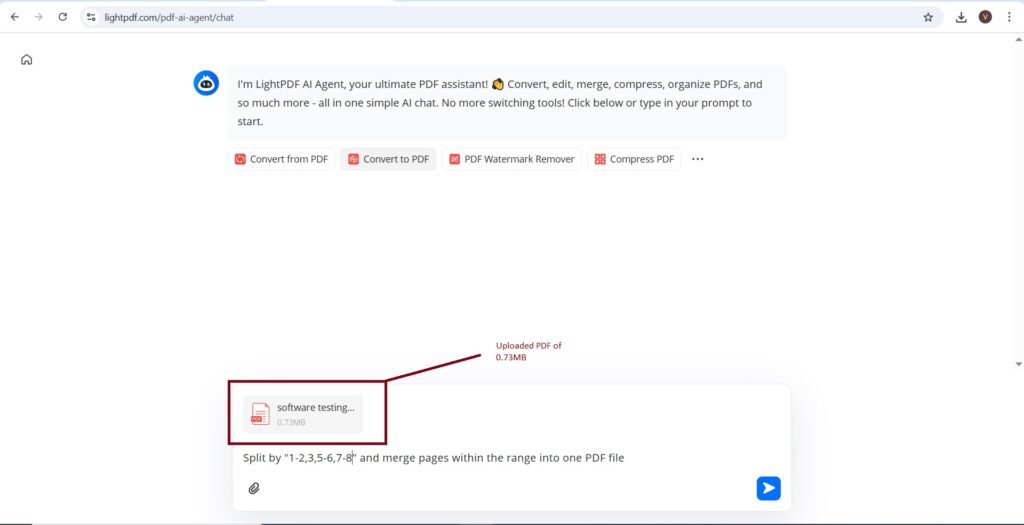View site information icon in address bar
This screenshot has height=525, width=1024.
(x=91, y=17)
